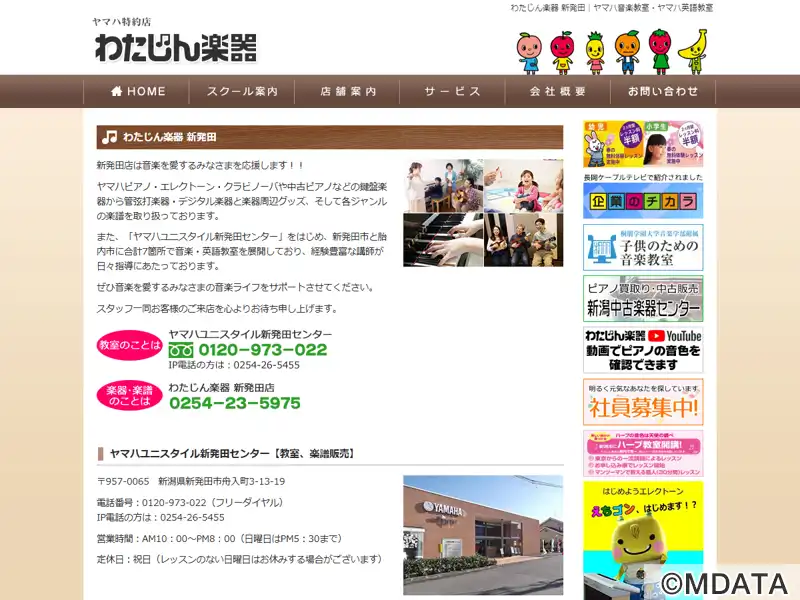Click the 営業時間 business hours line
The image size is (800, 600).
tap(219, 539)
